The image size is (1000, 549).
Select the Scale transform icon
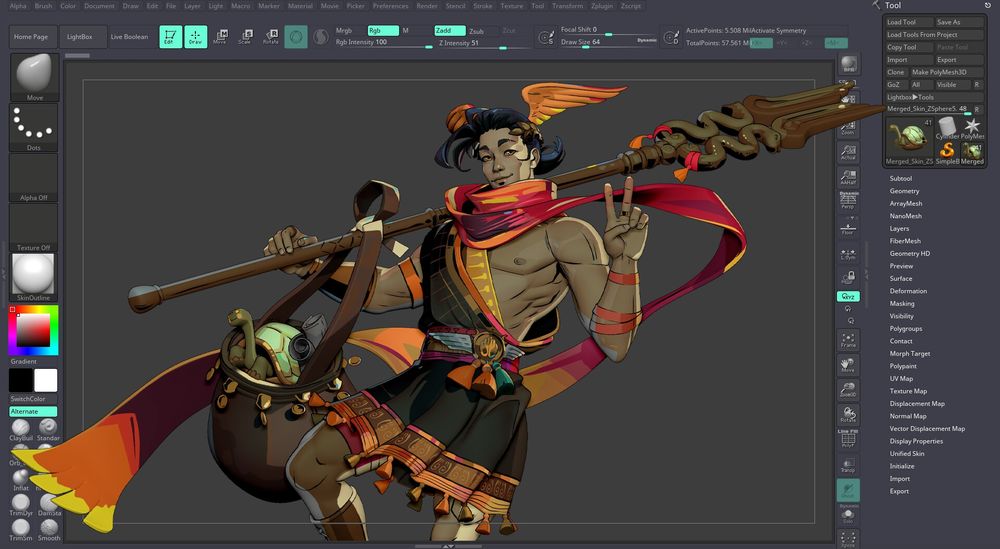click(246, 37)
